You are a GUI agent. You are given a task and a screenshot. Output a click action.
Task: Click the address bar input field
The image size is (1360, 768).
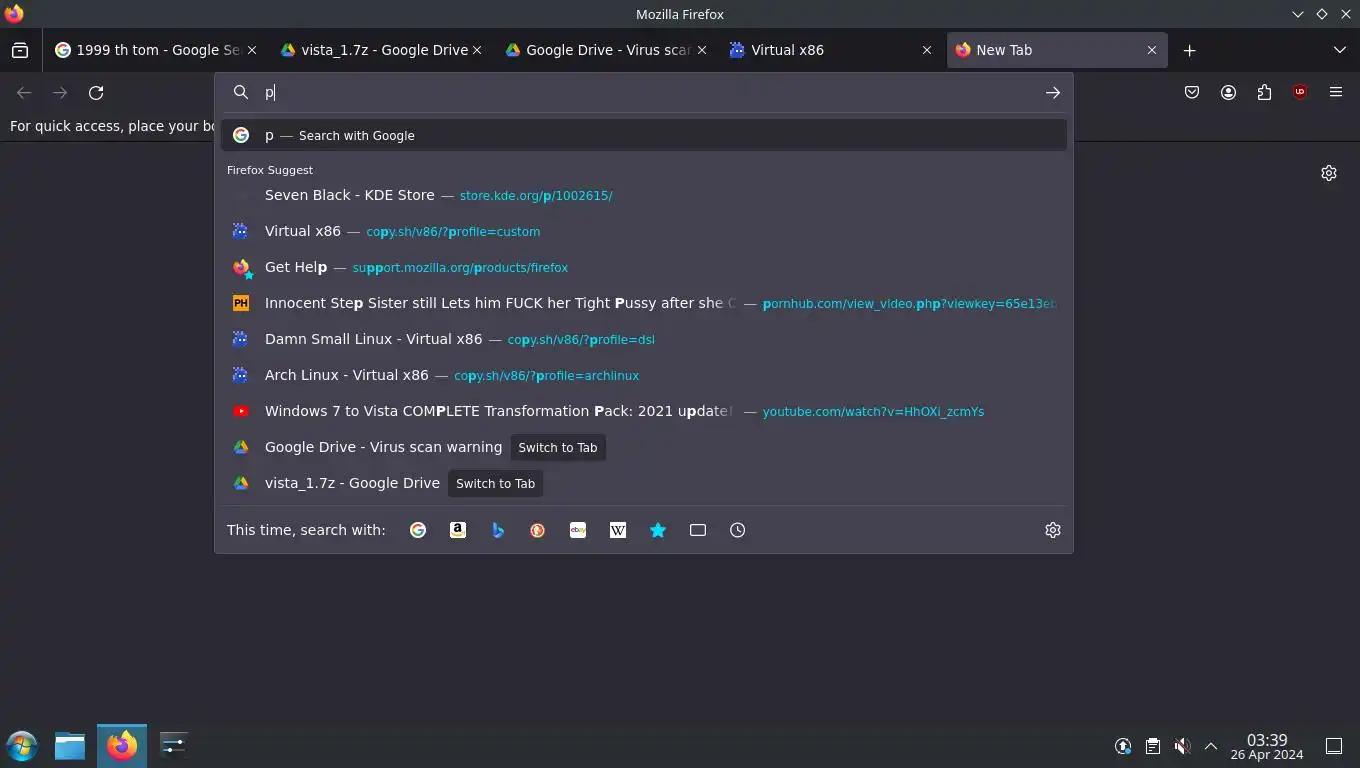[645, 92]
